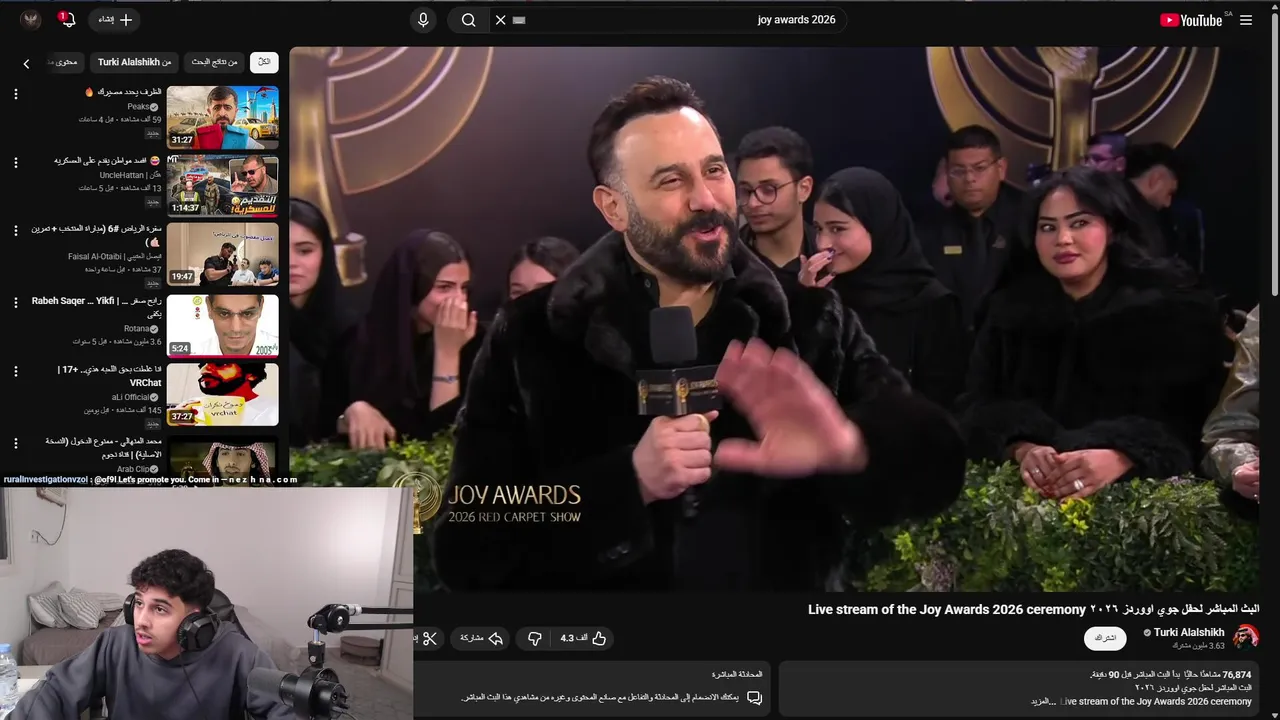Viewport: 1280px width, 720px height.
Task: Open the Rotana Rabeh Saqer video thumbnail, duration 5:24
Action: pos(223,325)
